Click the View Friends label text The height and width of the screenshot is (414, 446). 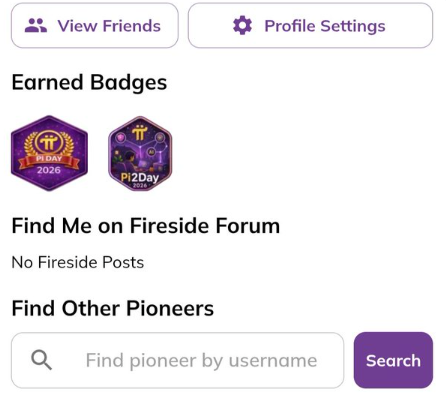click(109, 26)
